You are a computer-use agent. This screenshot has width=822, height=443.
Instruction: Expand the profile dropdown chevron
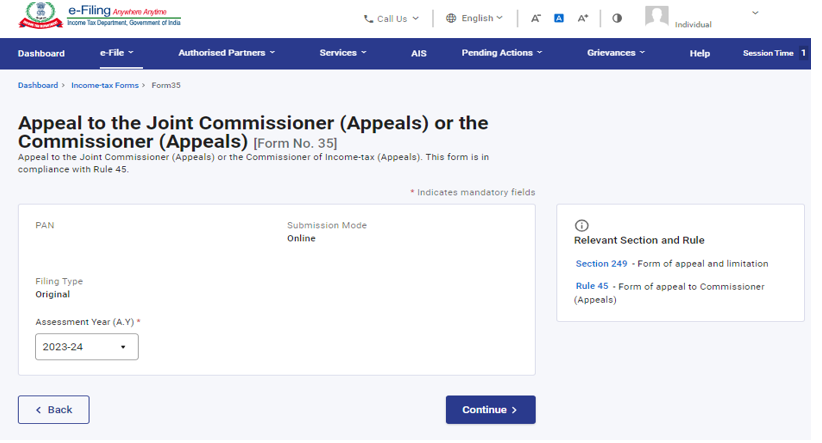tap(754, 13)
